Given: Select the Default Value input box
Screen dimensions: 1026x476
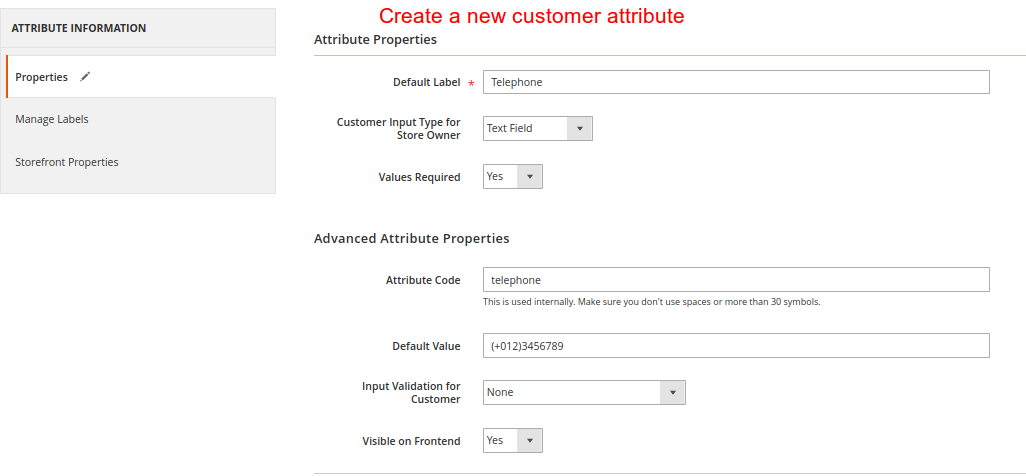Looking at the screenshot, I should click(735, 346).
